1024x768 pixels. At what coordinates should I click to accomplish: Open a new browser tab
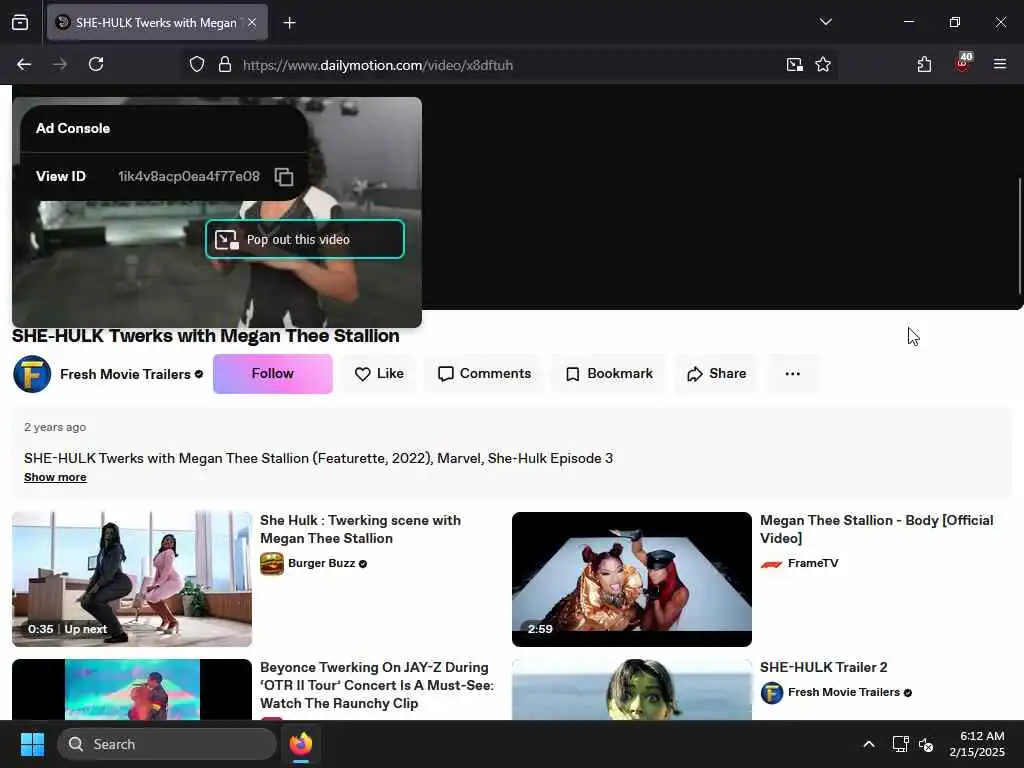coord(289,23)
